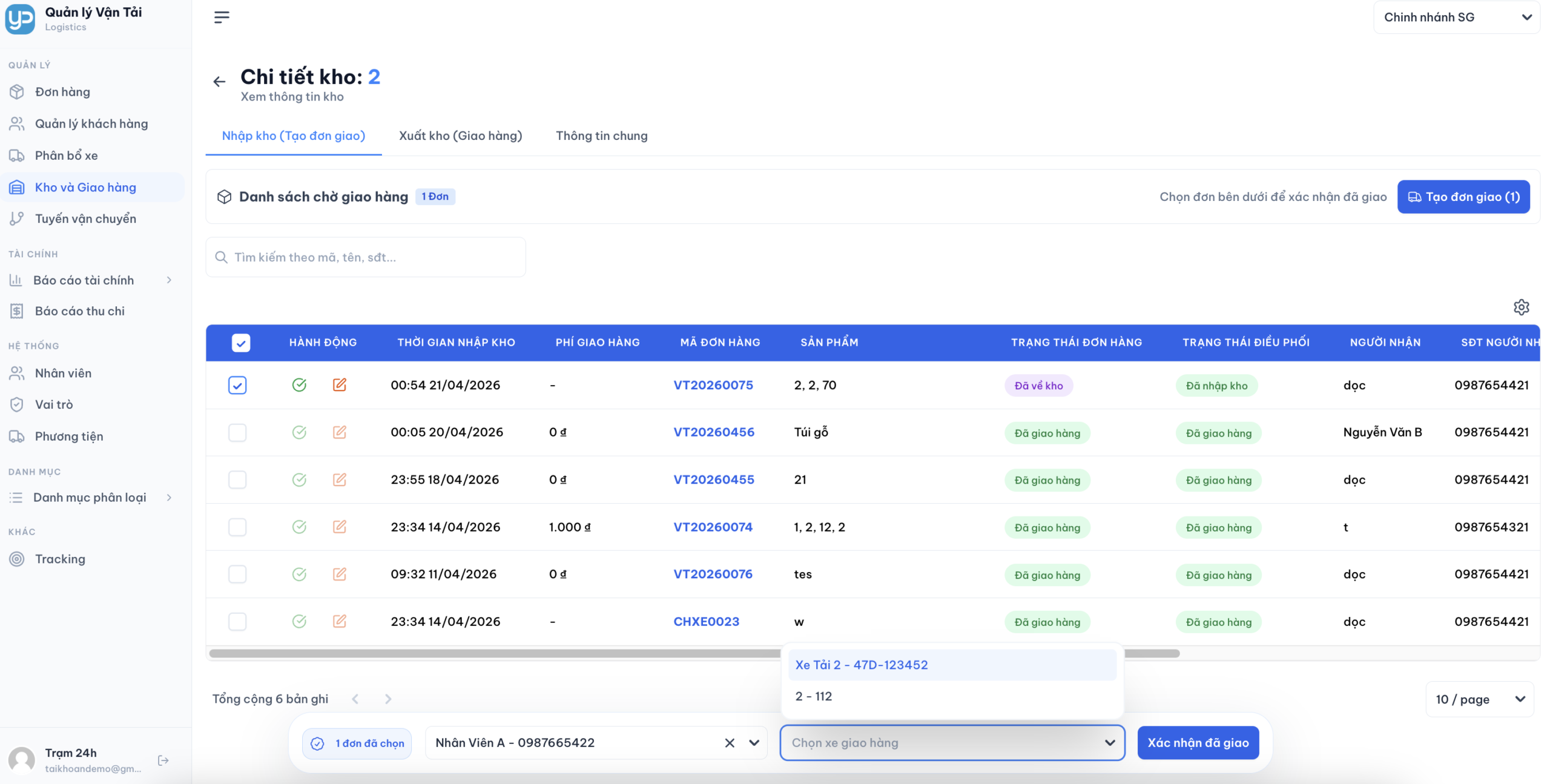Go to previous page arrow in pagination
This screenshot has height=784, width=1550.
tap(355, 699)
